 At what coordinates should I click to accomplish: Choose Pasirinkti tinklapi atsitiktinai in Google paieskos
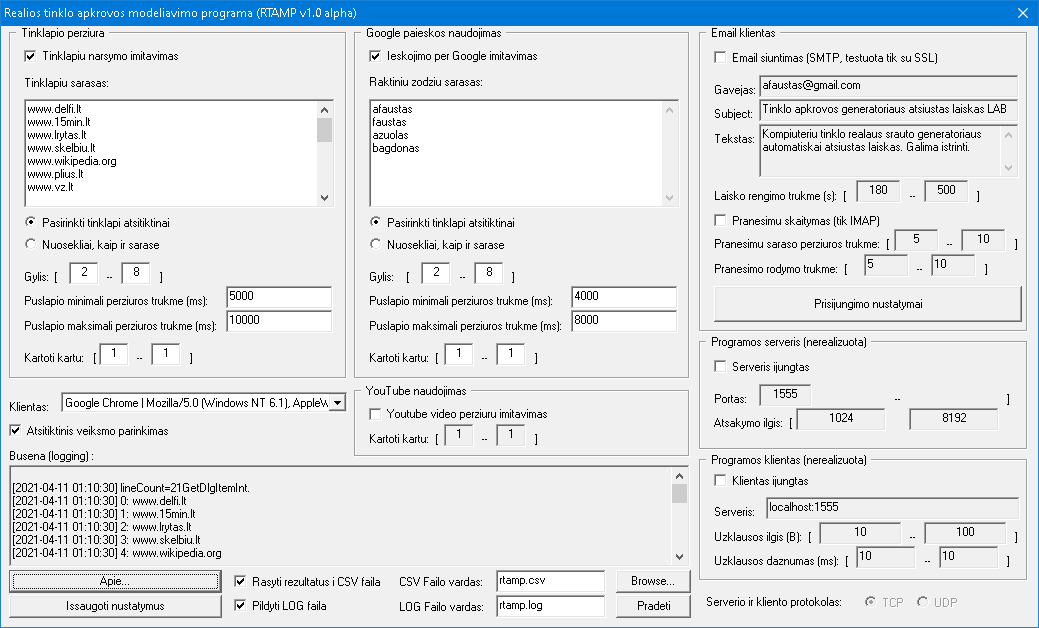(x=375, y=223)
